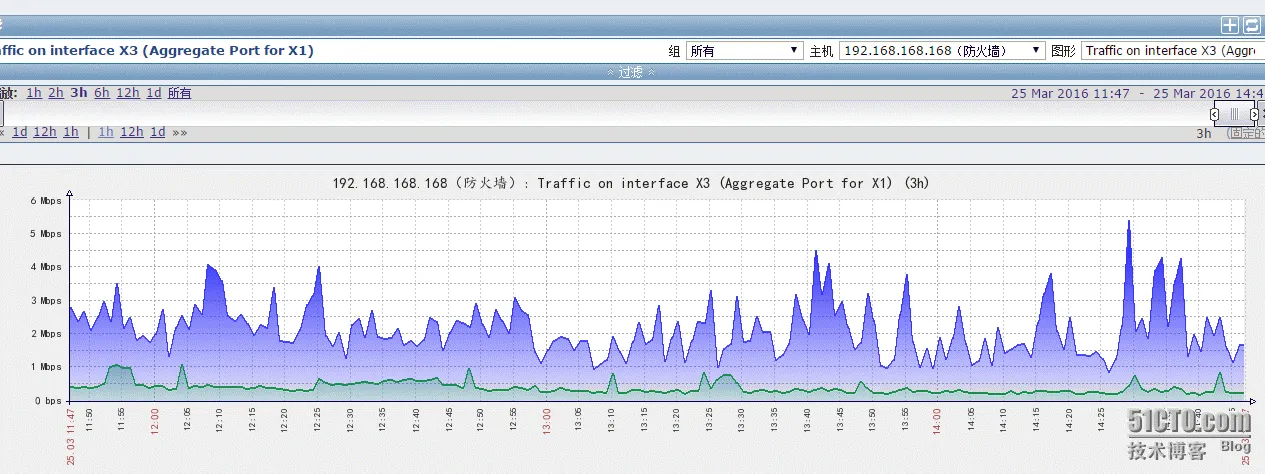
Task: Collapse the 过滤 filter bar
Action: [631, 72]
